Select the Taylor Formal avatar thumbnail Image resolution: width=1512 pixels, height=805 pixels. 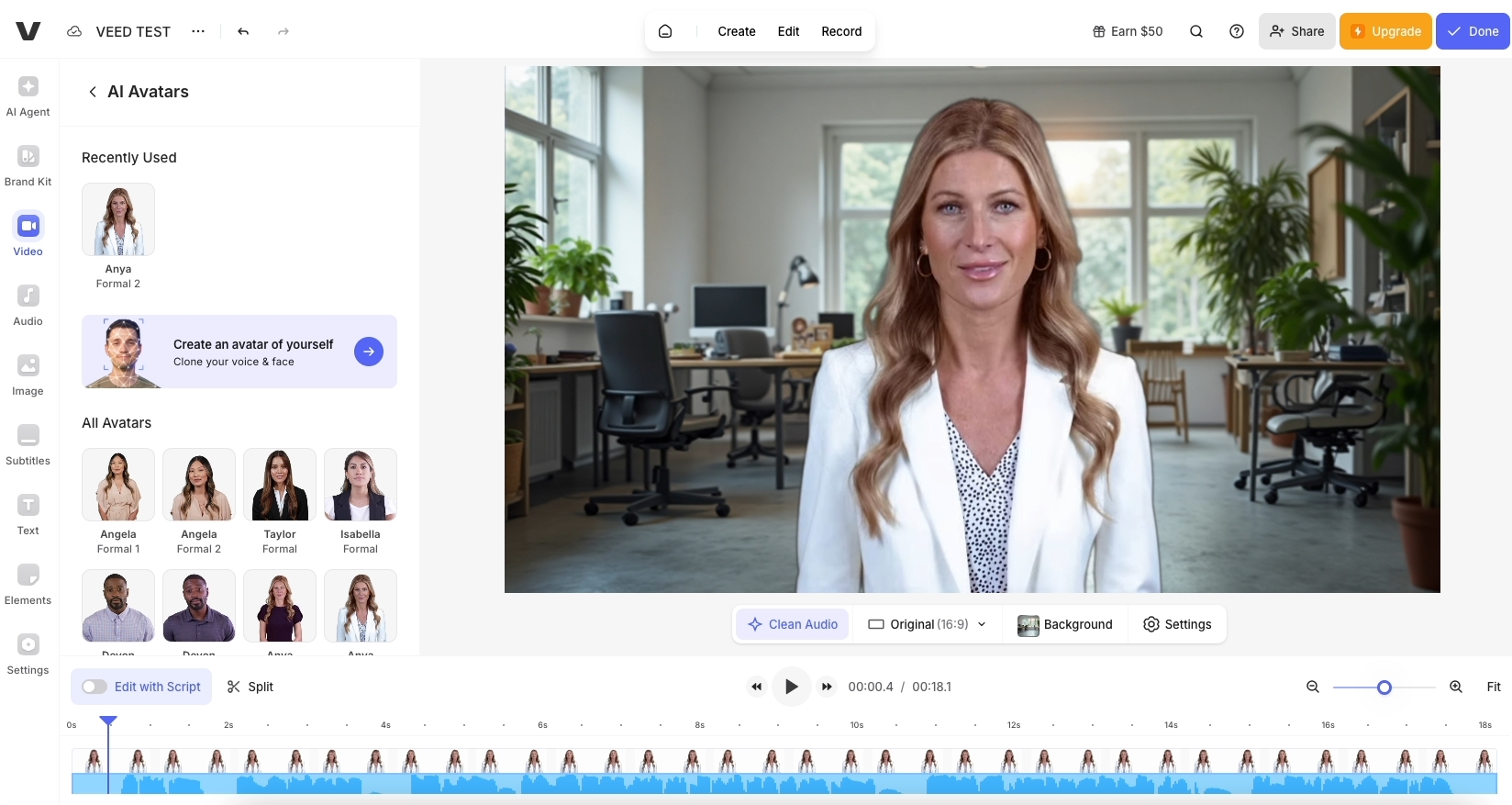coord(280,485)
